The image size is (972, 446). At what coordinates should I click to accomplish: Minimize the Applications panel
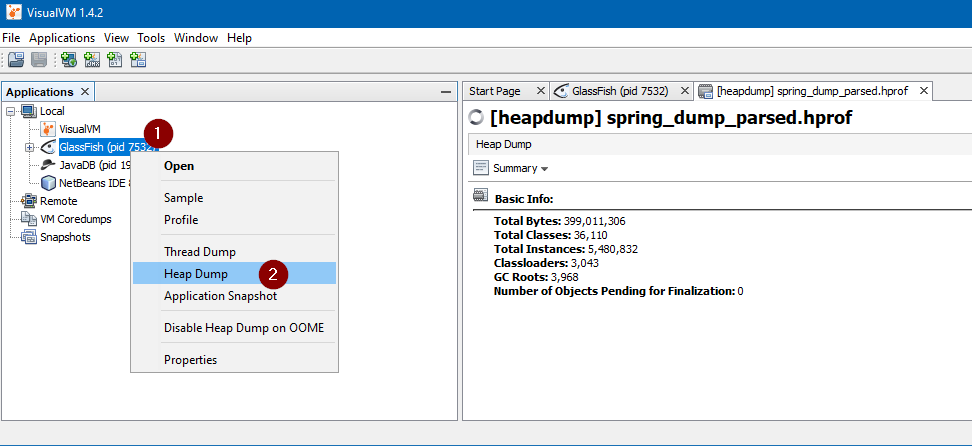[x=445, y=92]
